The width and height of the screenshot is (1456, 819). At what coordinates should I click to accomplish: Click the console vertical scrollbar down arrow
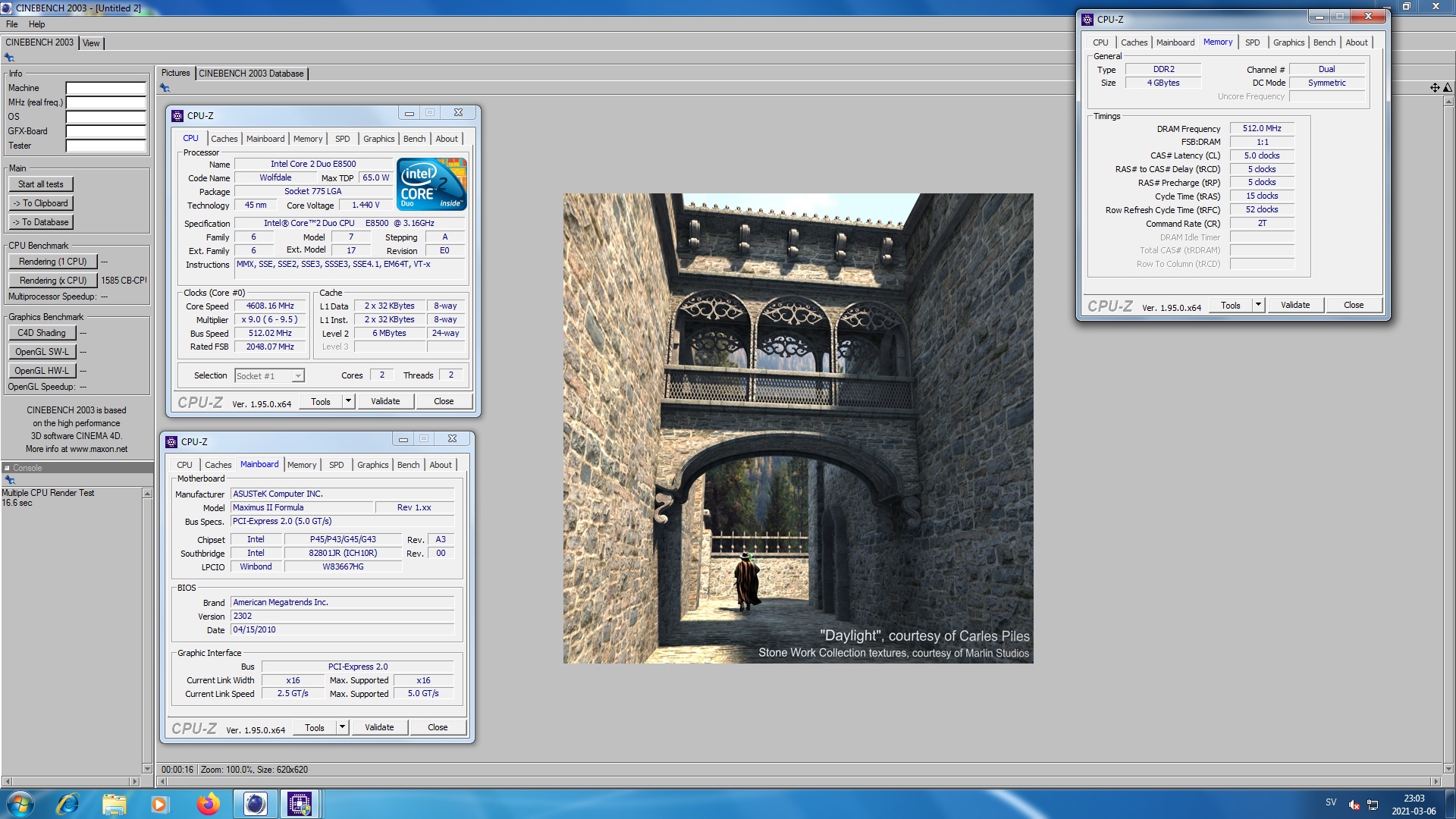(147, 769)
